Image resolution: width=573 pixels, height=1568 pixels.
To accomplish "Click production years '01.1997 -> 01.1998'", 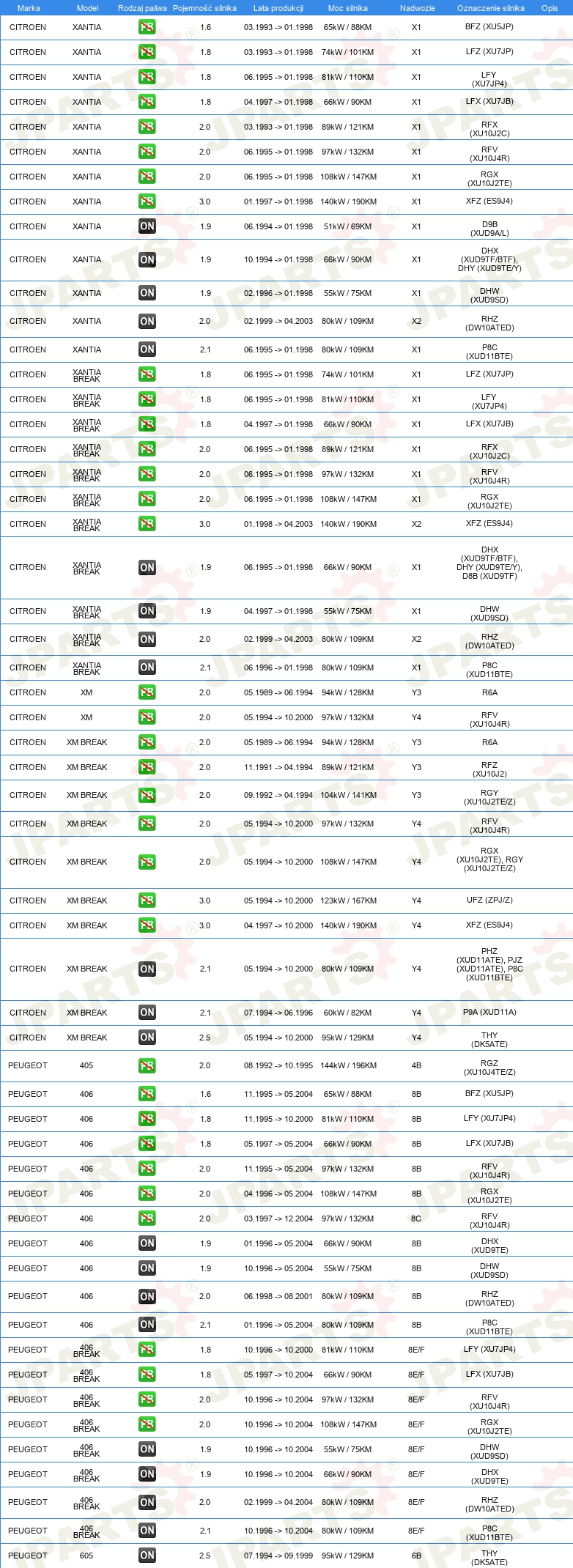I will pos(278,201).
